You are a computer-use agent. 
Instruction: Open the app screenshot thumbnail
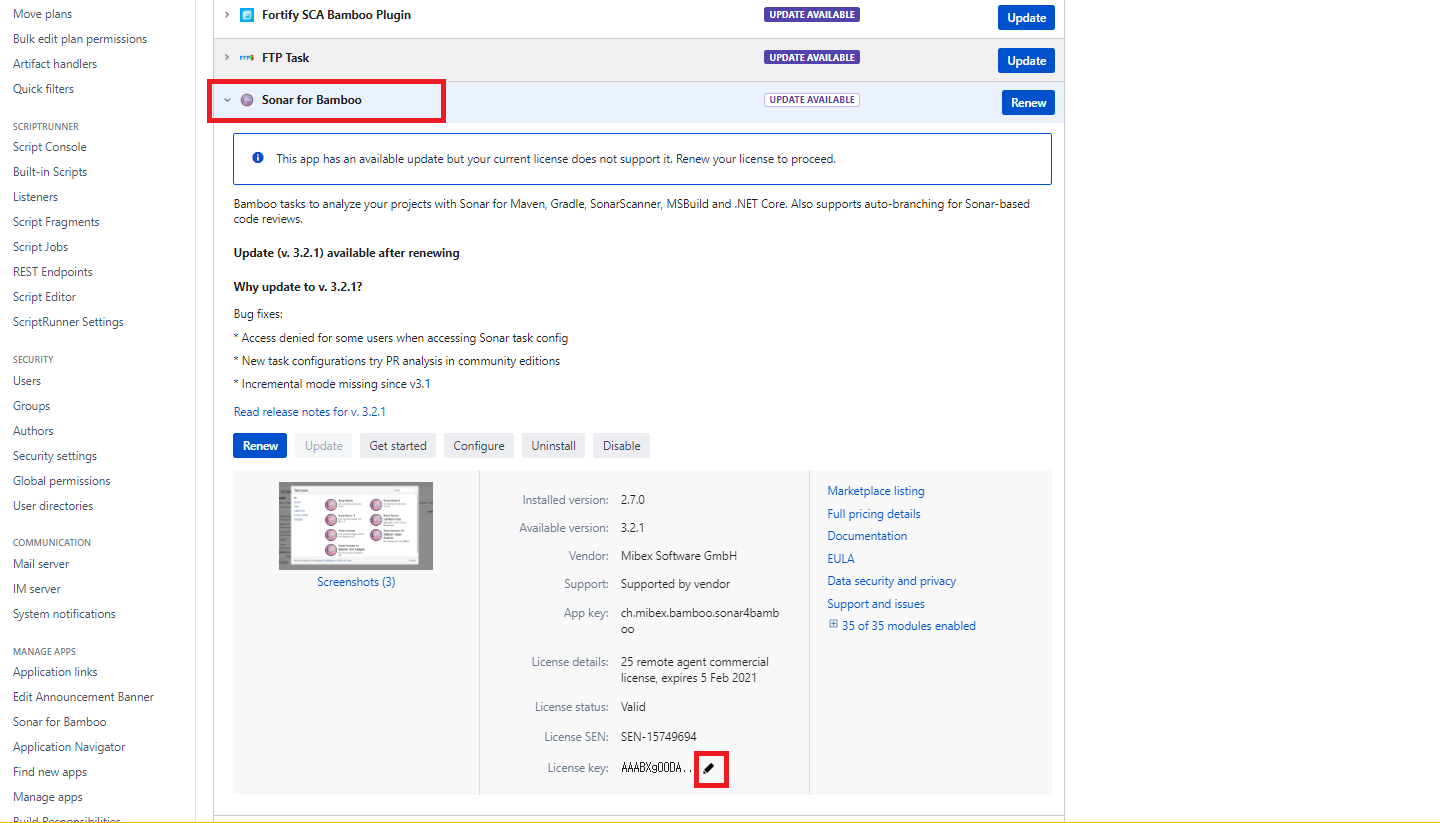[356, 526]
